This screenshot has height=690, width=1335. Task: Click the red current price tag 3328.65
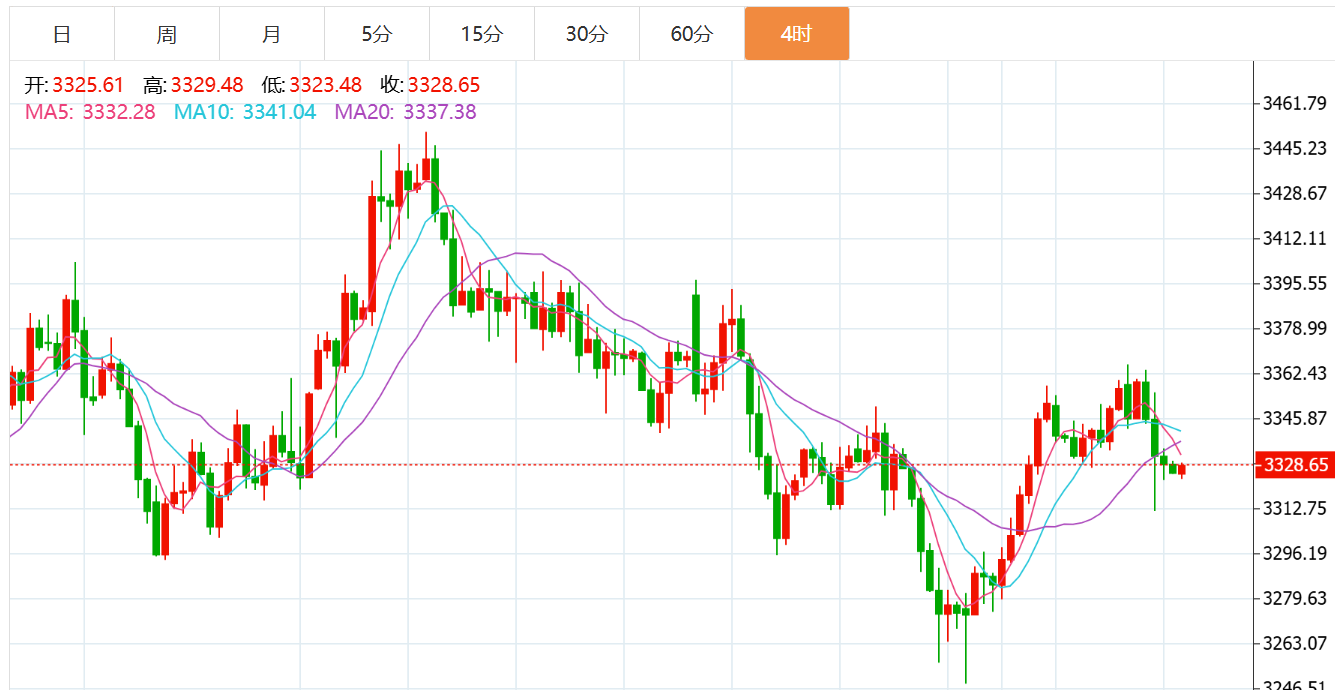point(1296,465)
